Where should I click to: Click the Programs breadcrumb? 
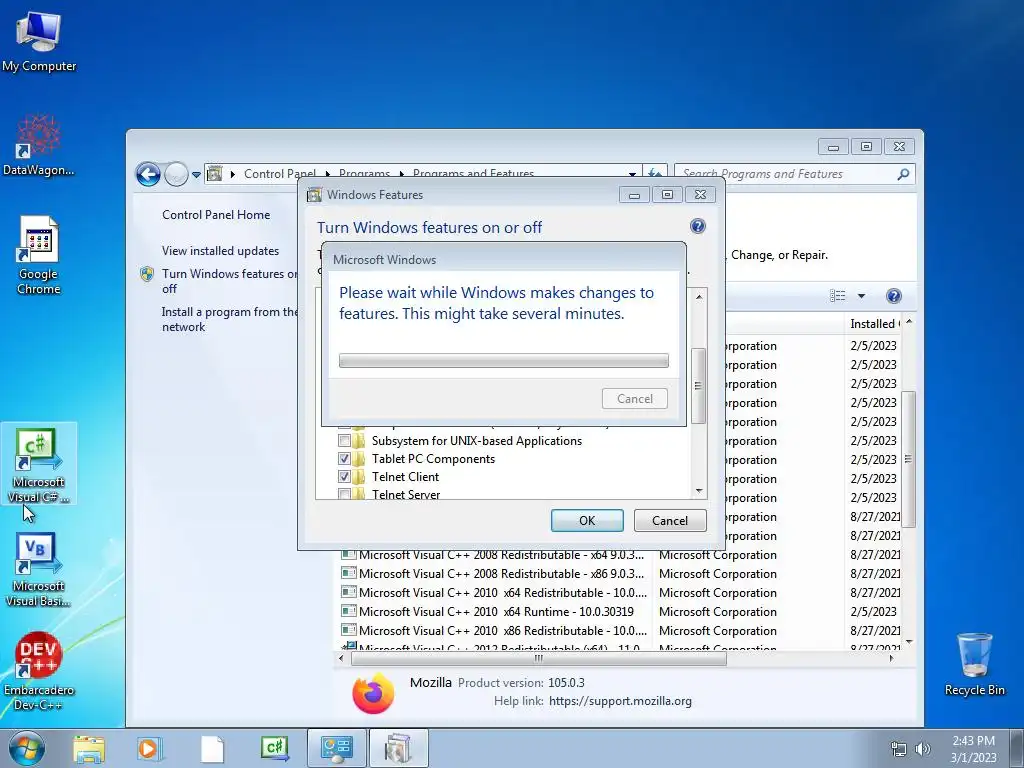point(364,174)
